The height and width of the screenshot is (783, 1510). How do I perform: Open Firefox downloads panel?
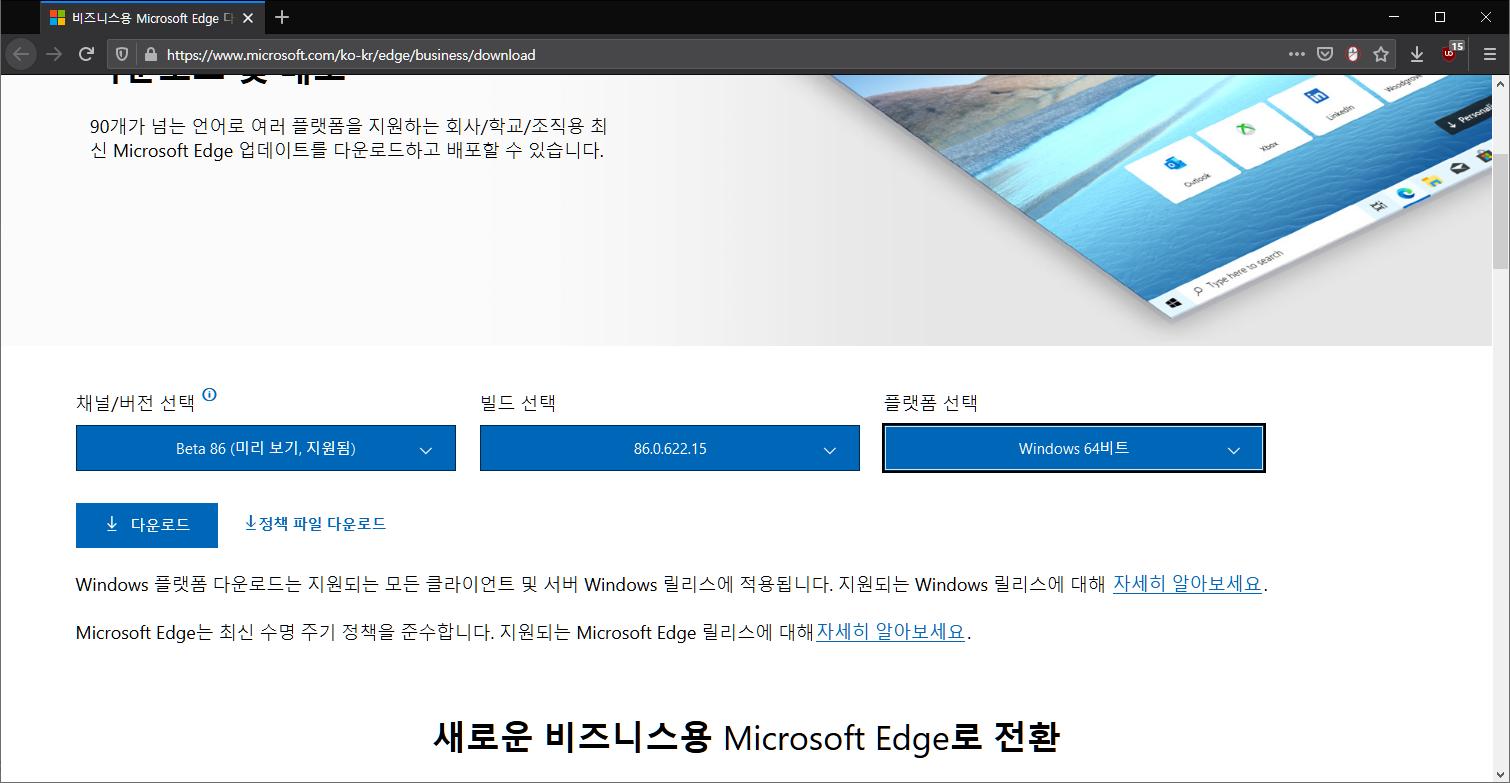pos(1417,55)
